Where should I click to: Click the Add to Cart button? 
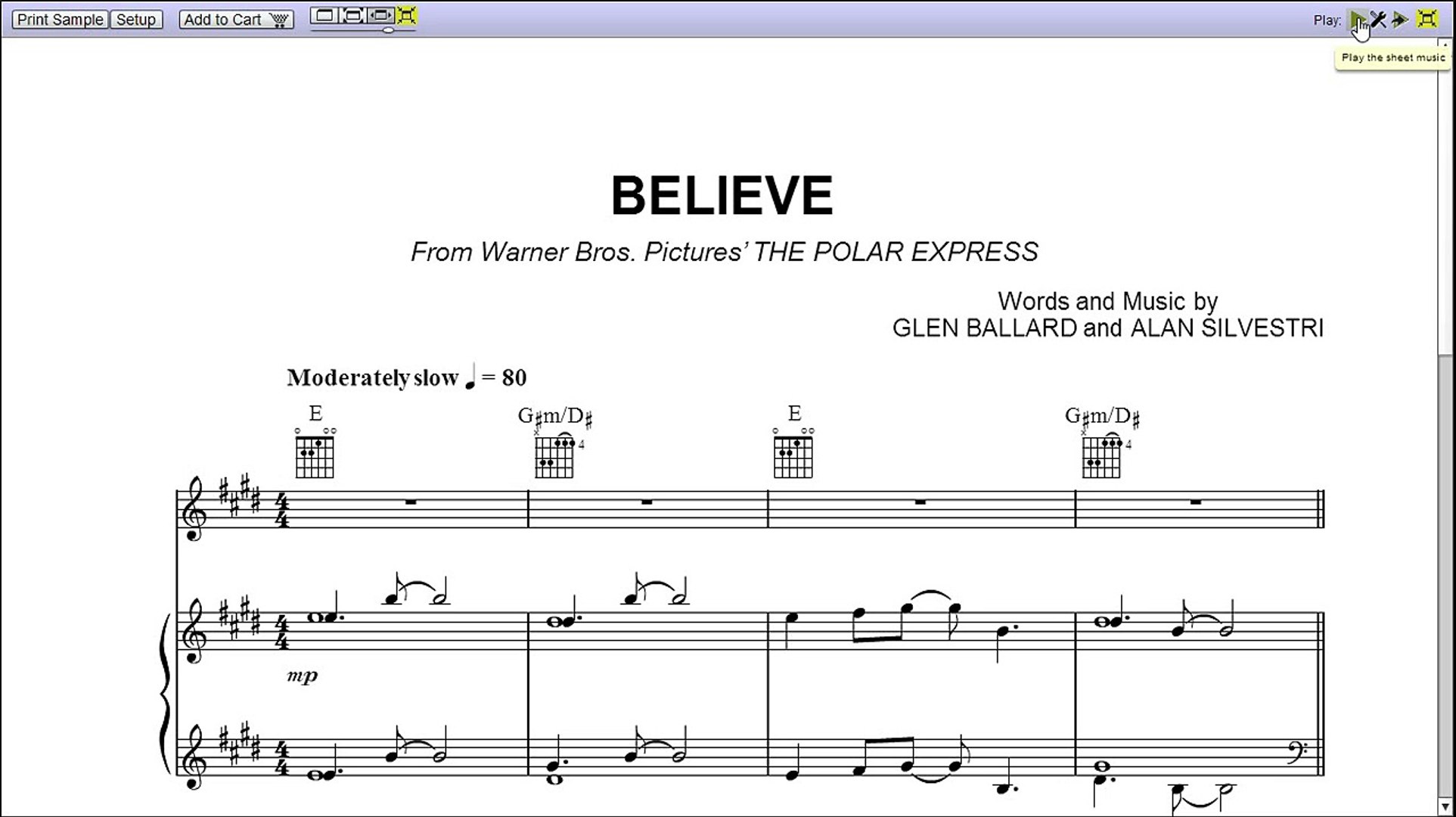[236, 20]
